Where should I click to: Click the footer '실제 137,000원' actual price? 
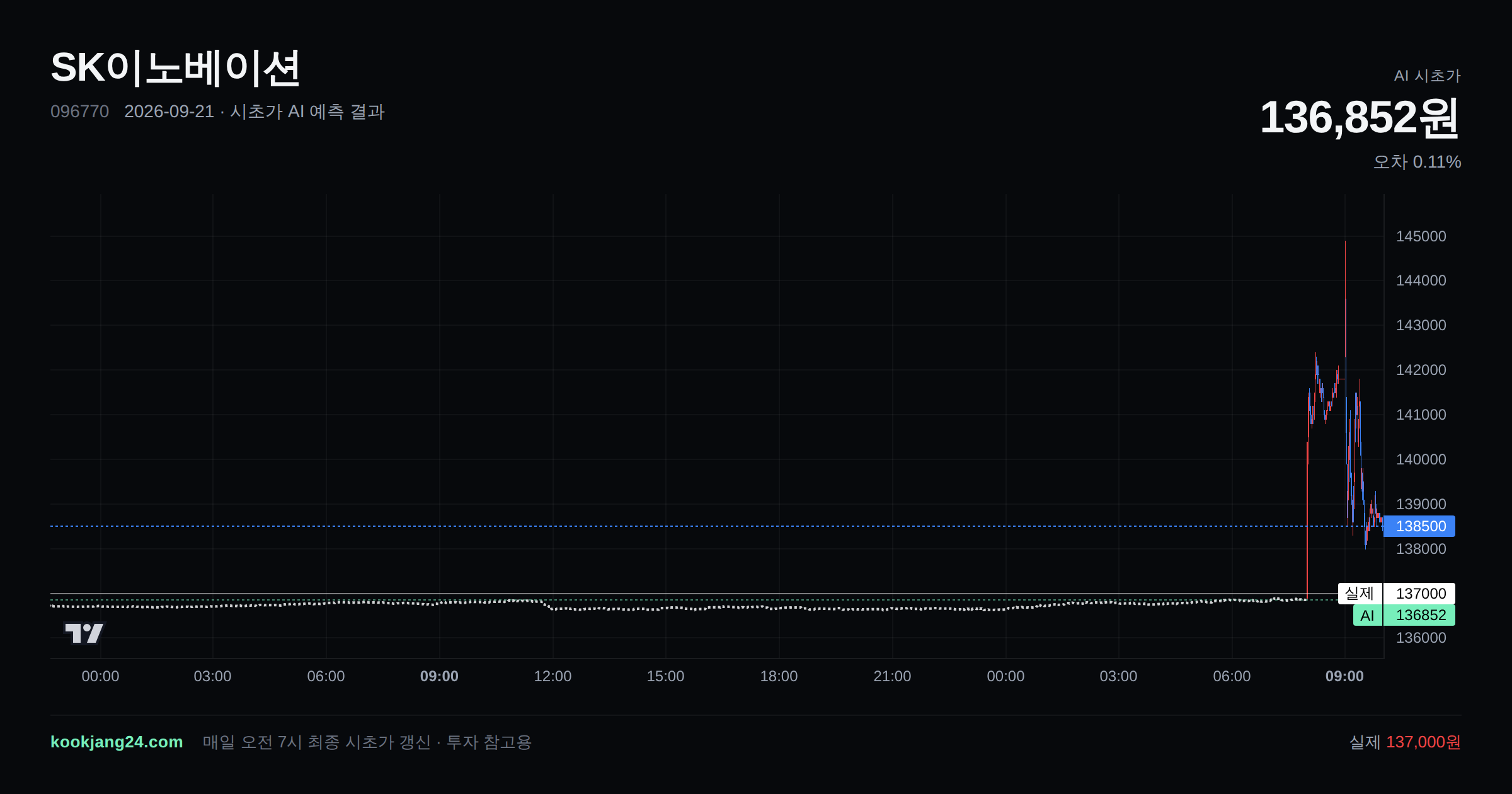click(x=1405, y=742)
